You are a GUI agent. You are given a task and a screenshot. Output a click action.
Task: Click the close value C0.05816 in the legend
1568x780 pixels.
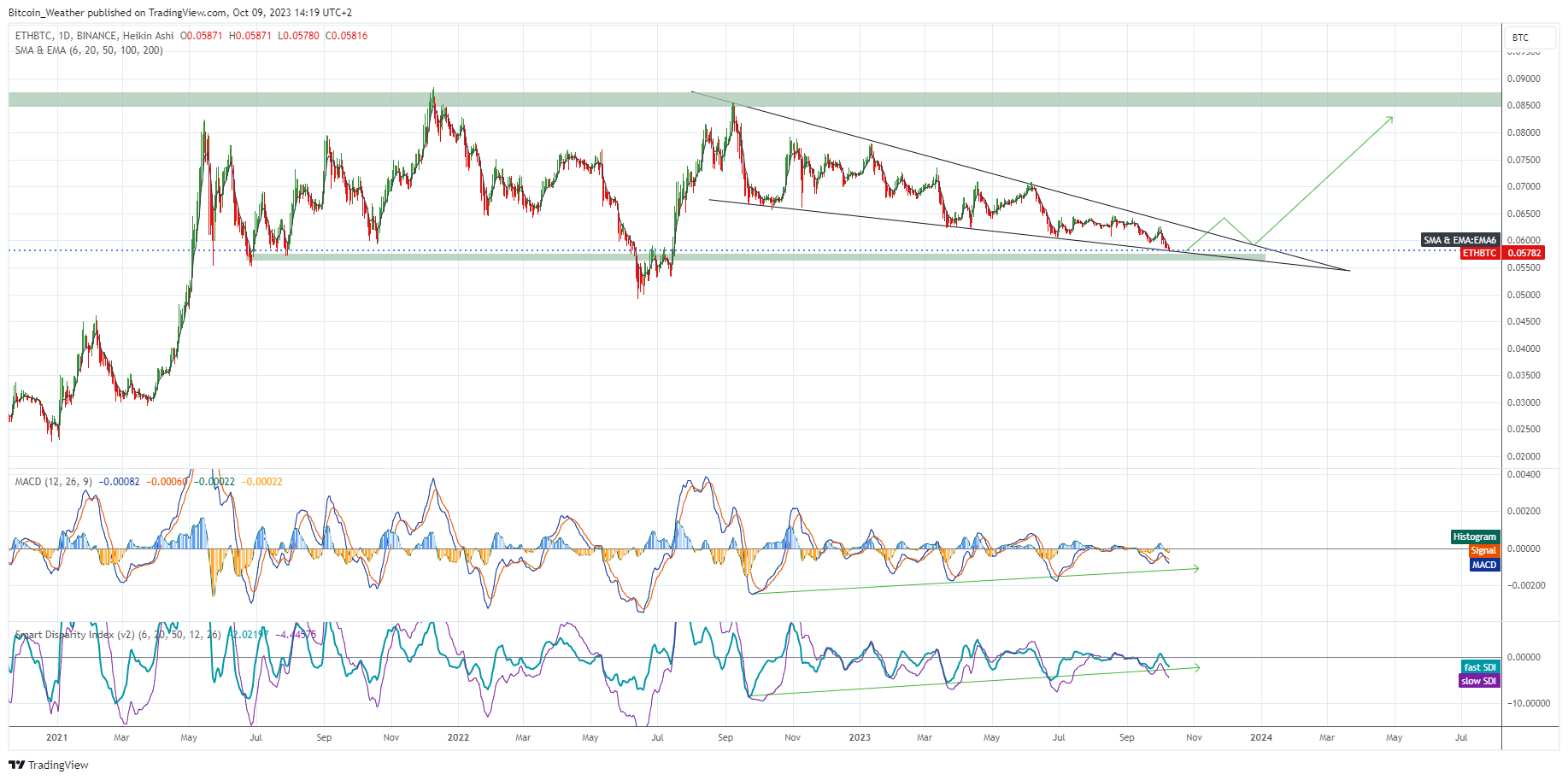point(346,36)
